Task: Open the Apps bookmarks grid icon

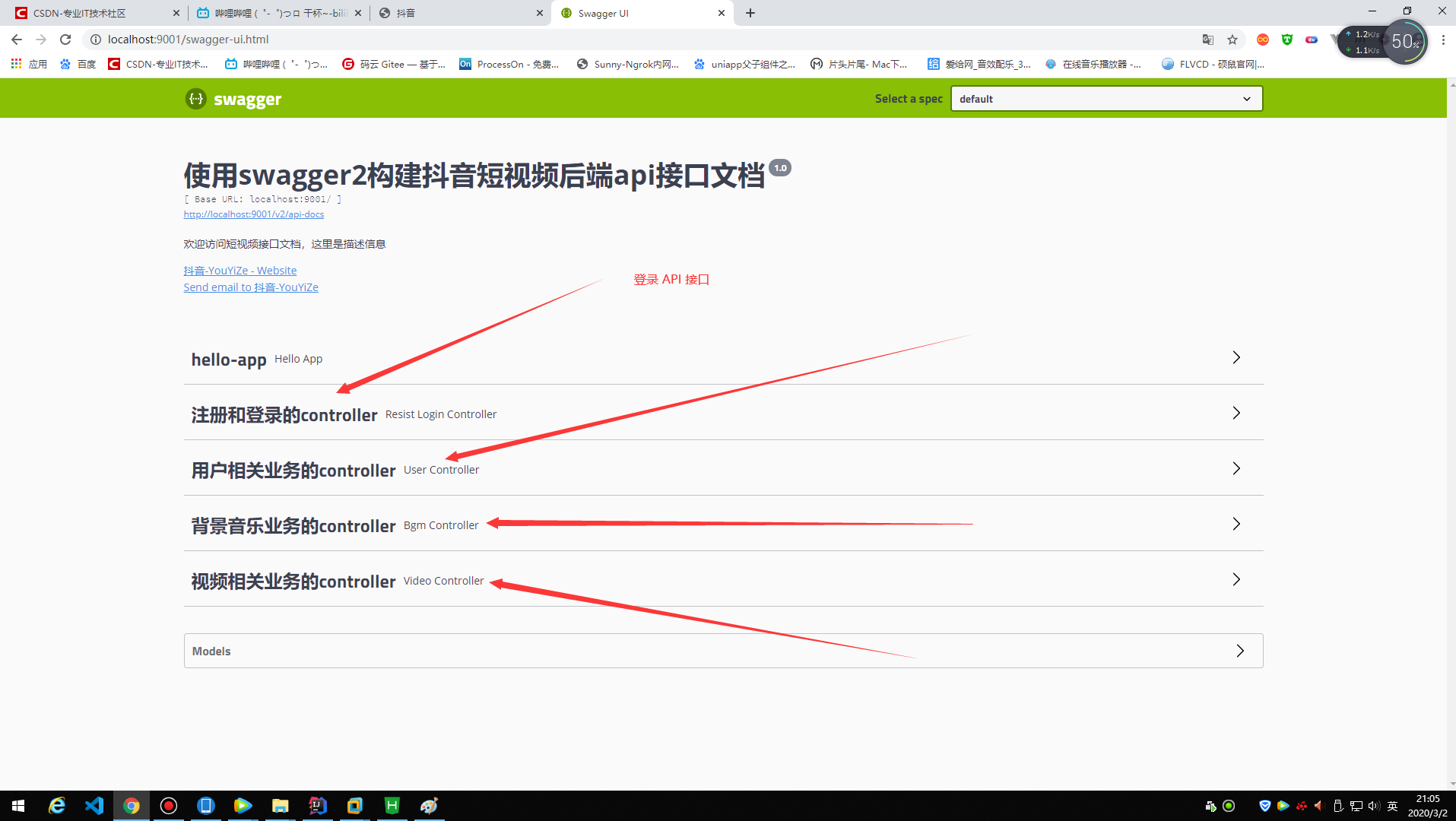Action: coord(16,64)
